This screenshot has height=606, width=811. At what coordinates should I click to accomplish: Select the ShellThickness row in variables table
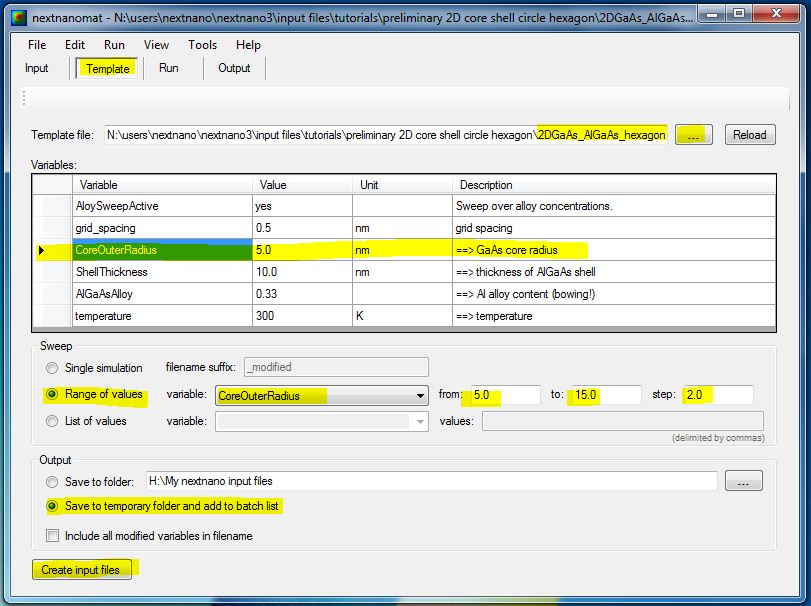(111, 272)
